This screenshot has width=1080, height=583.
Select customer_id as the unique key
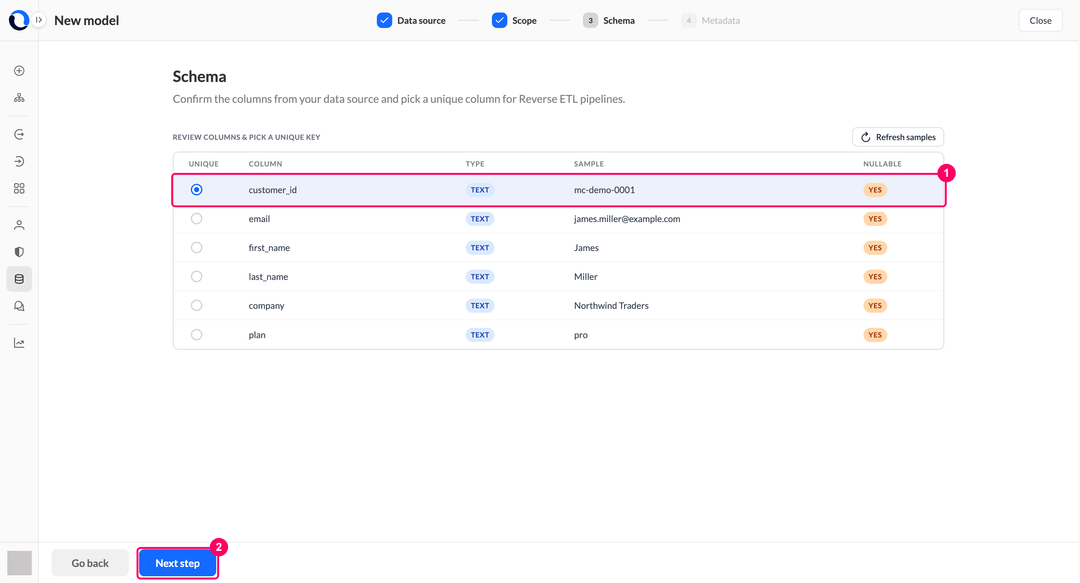tap(196, 190)
